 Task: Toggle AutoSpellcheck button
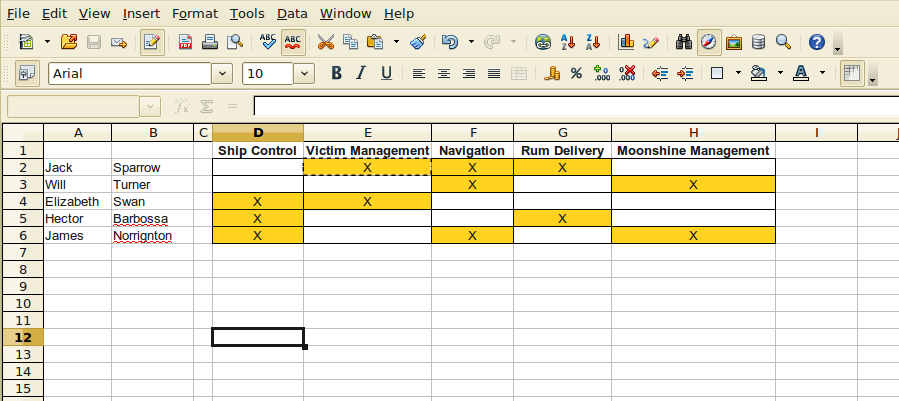(293, 42)
